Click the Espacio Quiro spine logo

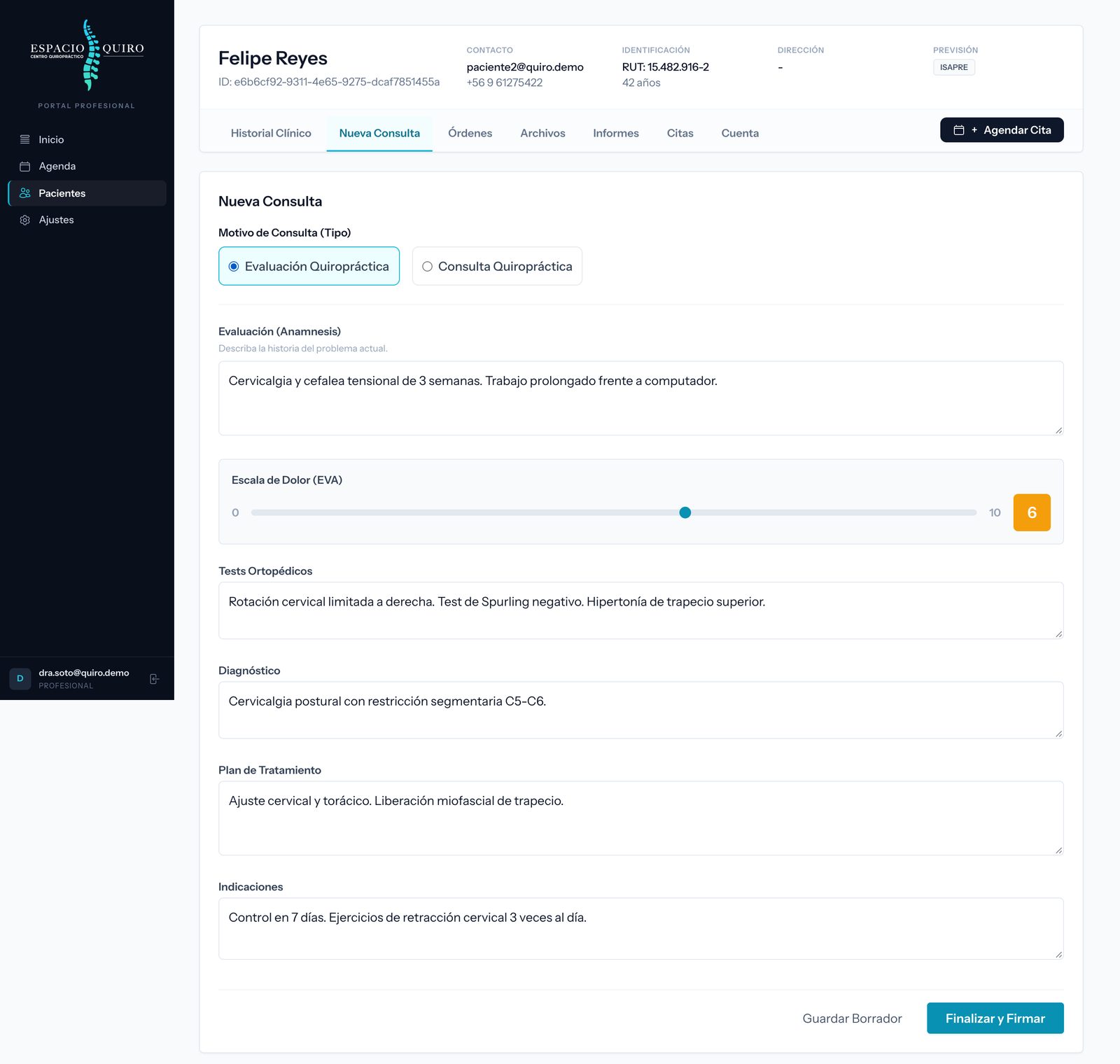(87, 55)
